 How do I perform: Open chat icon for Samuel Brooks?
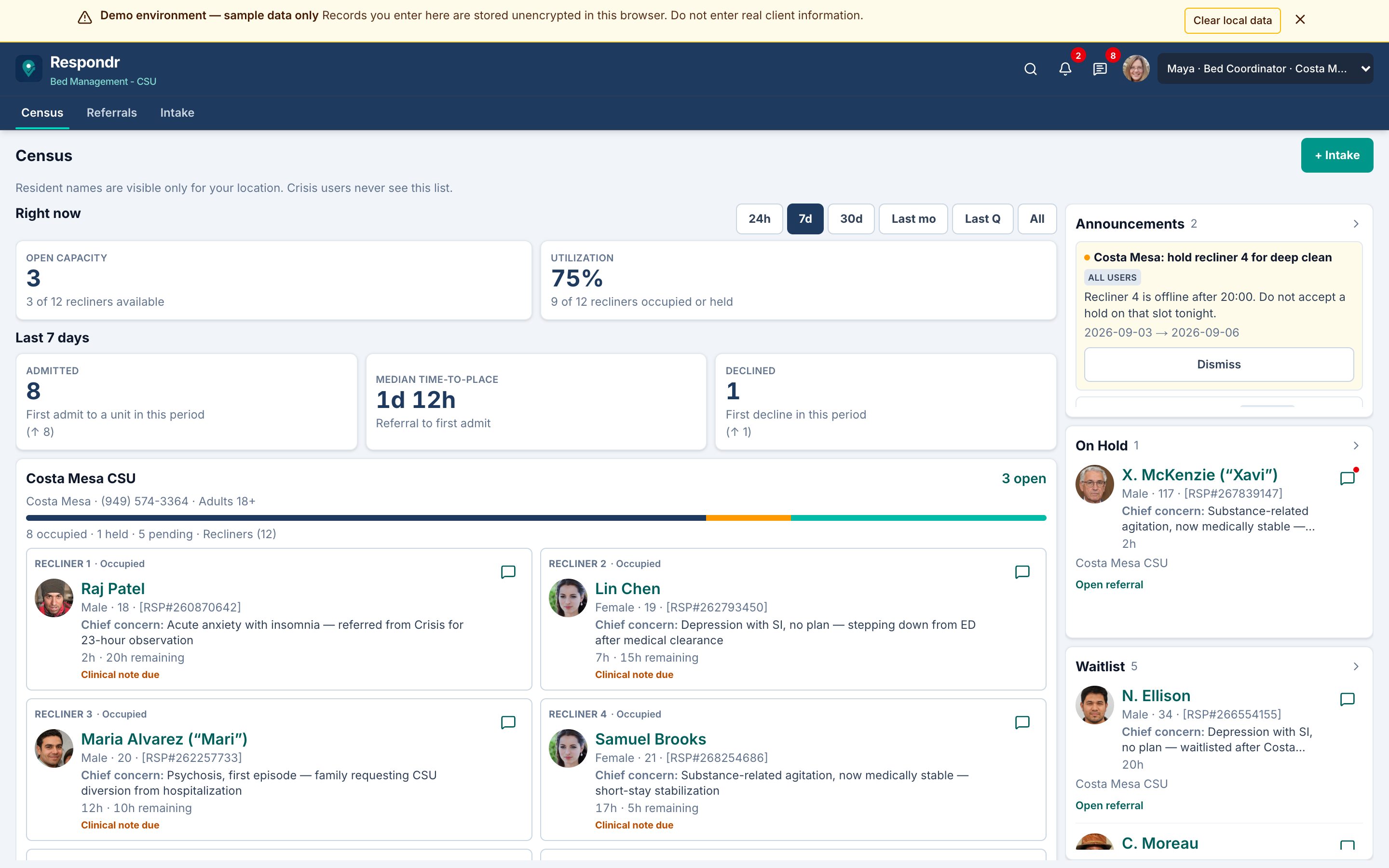1022,722
